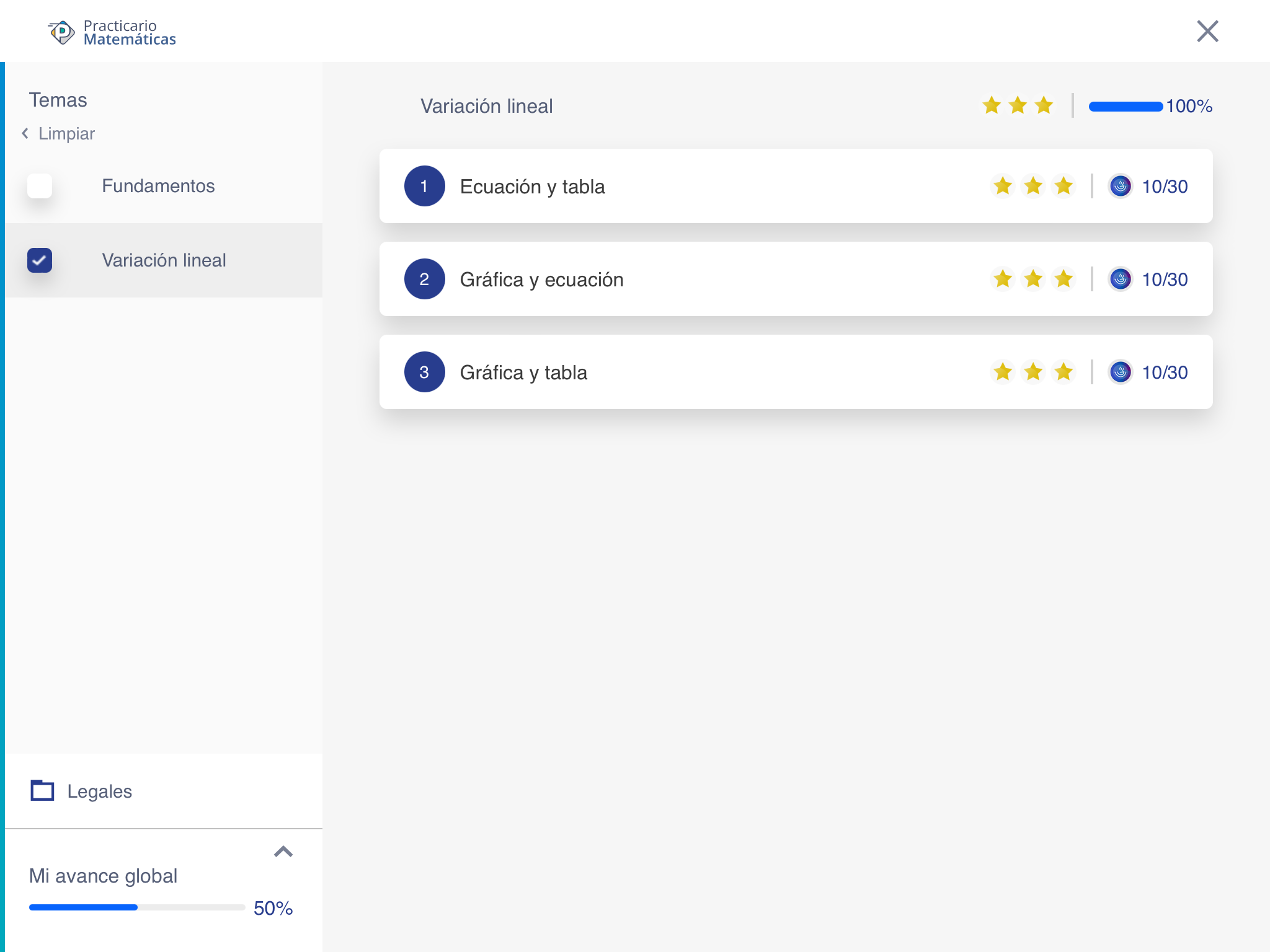The image size is (1270, 952).
Task: Open the Legales section
Action: click(x=99, y=791)
